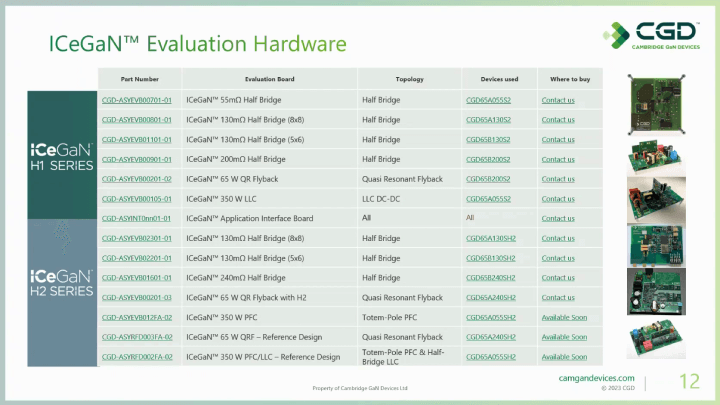
Task: Click Contact us for CGD-ASYEVB02201-01
Action: 558,258
